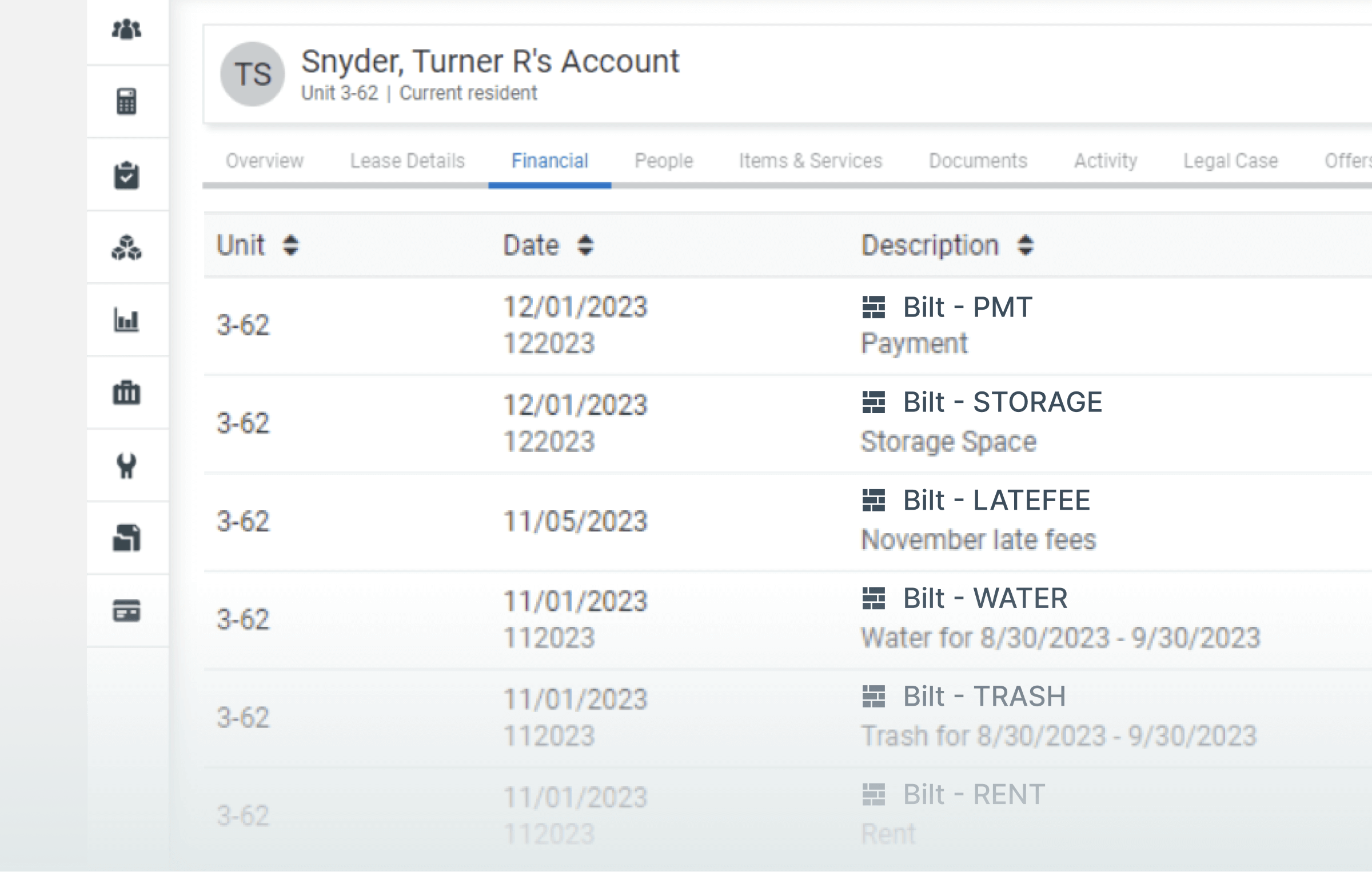Switch to the Lease Details tab
This screenshot has height=872, width=1372.
407,161
